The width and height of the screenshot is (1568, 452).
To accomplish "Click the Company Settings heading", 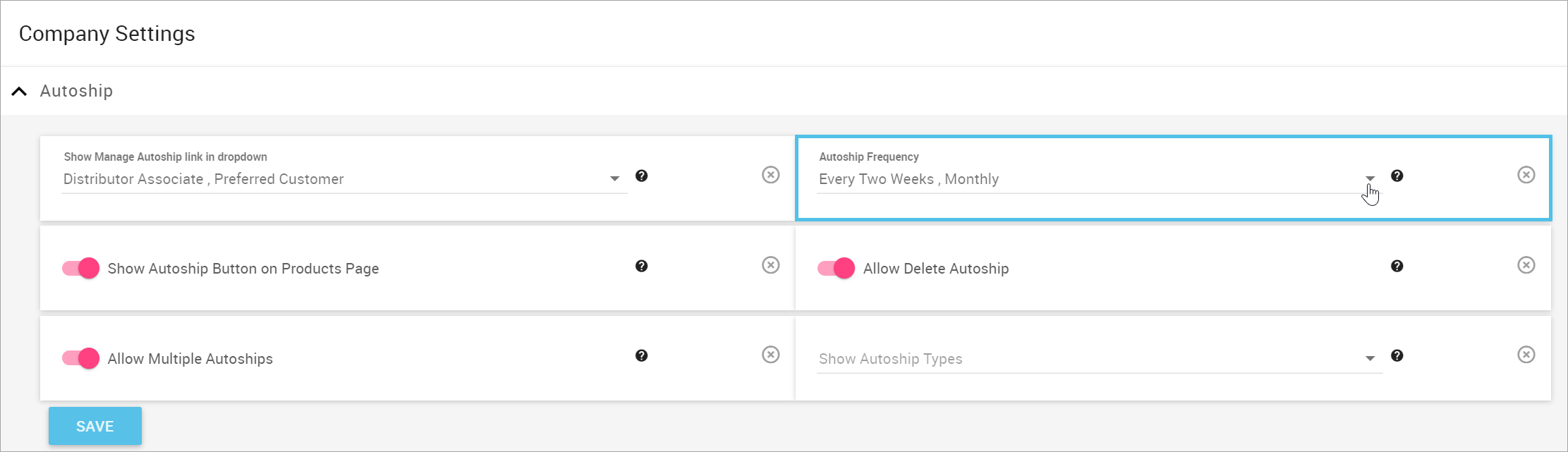I will click(107, 33).
